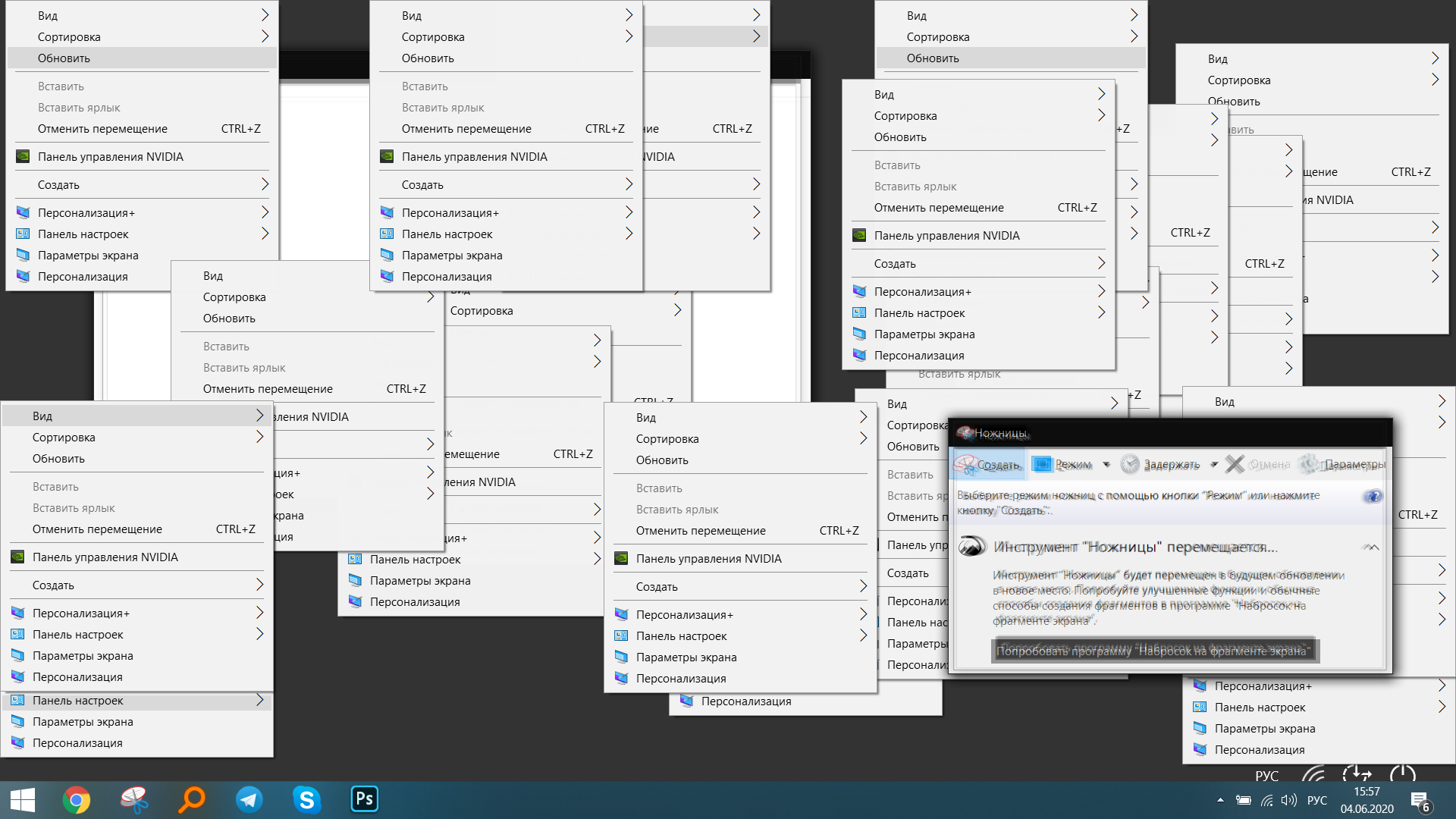
Task: Open Photoshop from the taskbar
Action: click(365, 799)
